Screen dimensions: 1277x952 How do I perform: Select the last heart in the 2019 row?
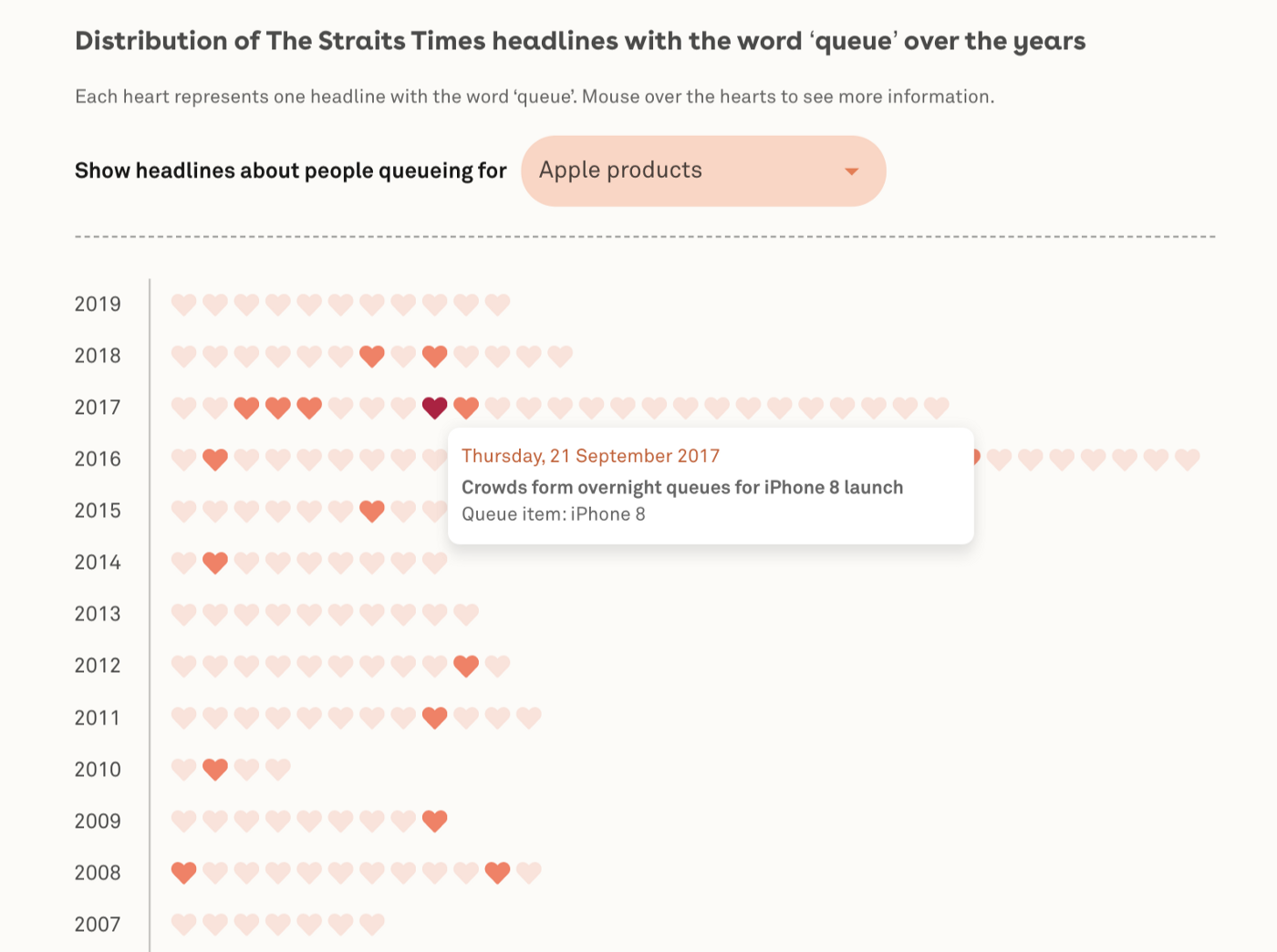(x=497, y=304)
